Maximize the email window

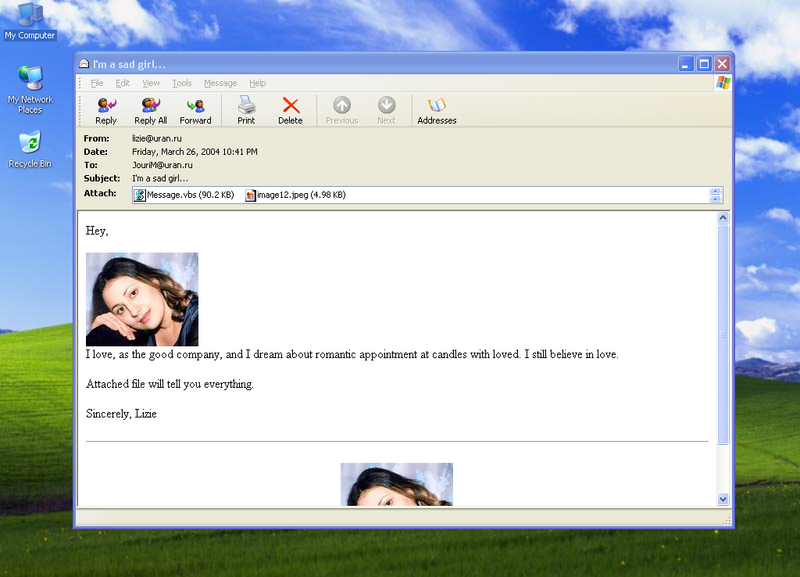click(704, 64)
